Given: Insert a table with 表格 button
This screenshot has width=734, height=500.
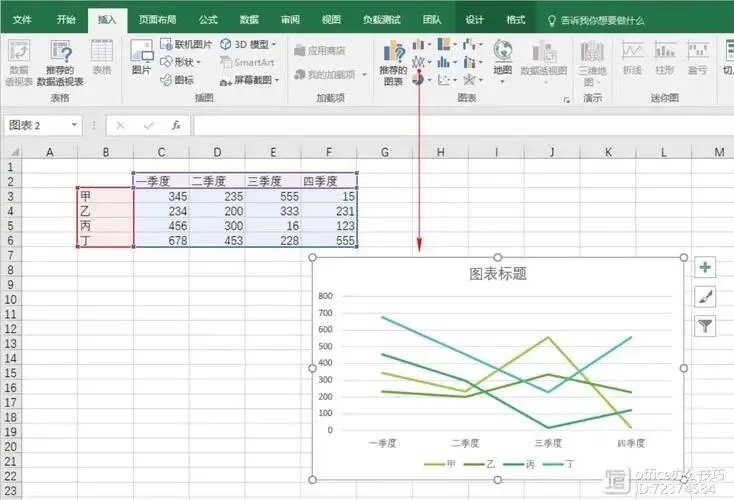Looking at the screenshot, I should coord(102,58).
